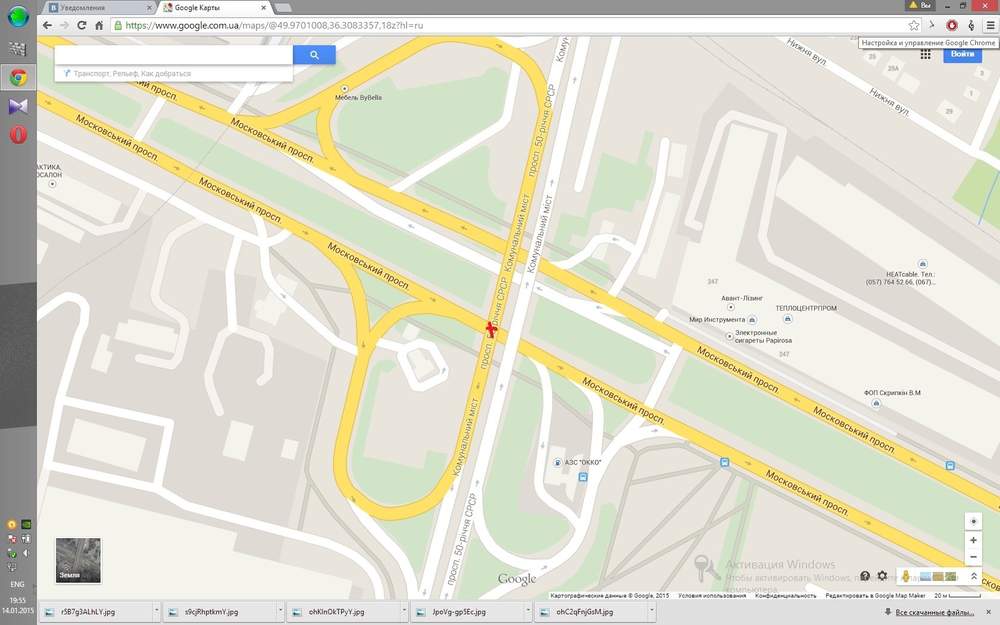This screenshot has height=625, width=1000.
Task: Close the downloads bar
Action: (989, 612)
